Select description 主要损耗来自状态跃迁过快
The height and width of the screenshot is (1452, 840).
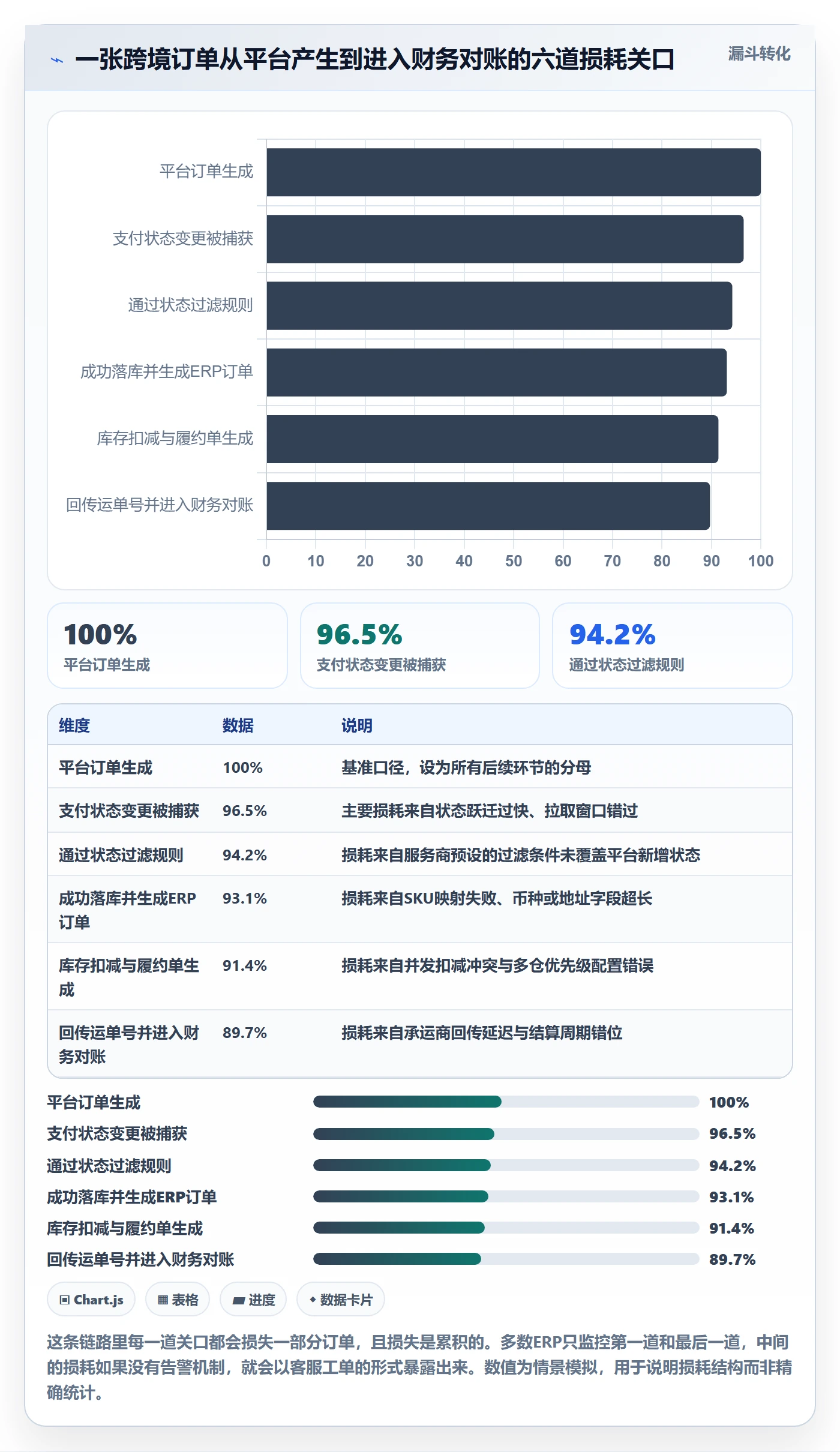[x=490, y=811]
